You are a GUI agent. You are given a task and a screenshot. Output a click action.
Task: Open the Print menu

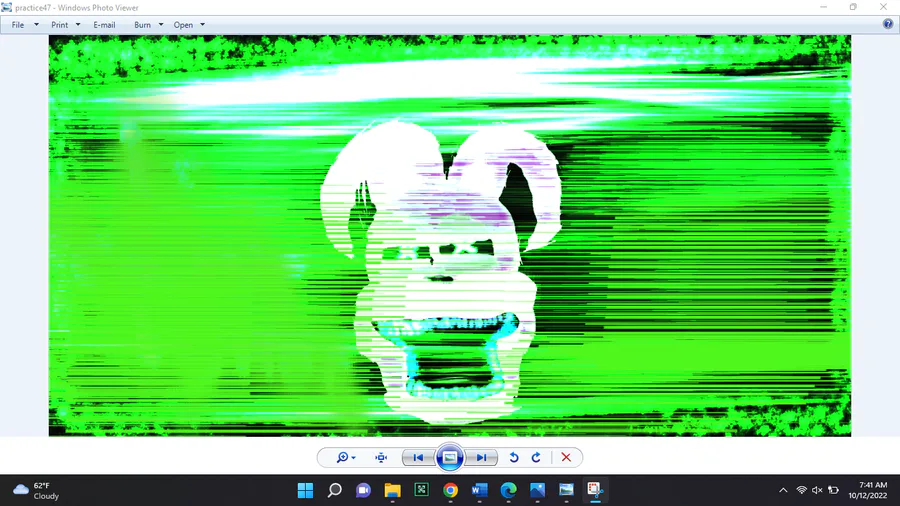pos(59,25)
